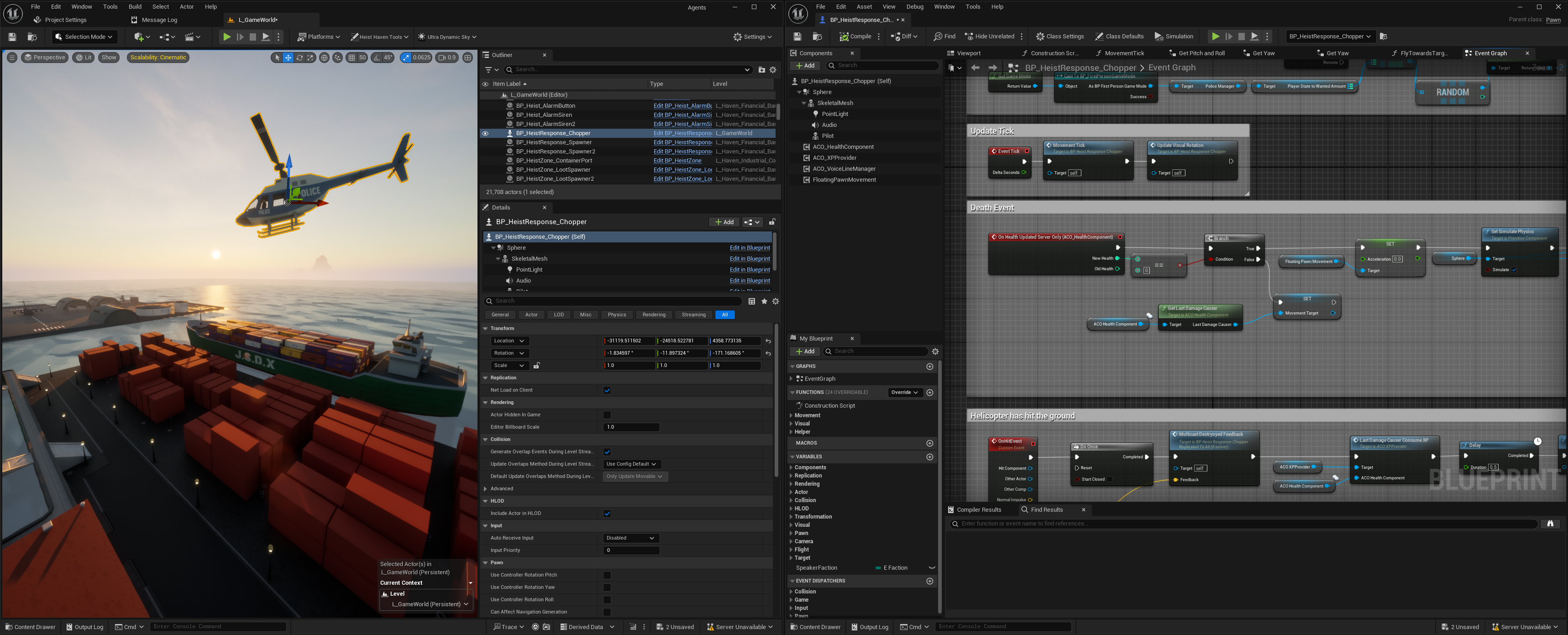Image resolution: width=1568 pixels, height=635 pixels.
Task: Click Edit in Blueprint link for Sphere
Action: pyautogui.click(x=749, y=248)
